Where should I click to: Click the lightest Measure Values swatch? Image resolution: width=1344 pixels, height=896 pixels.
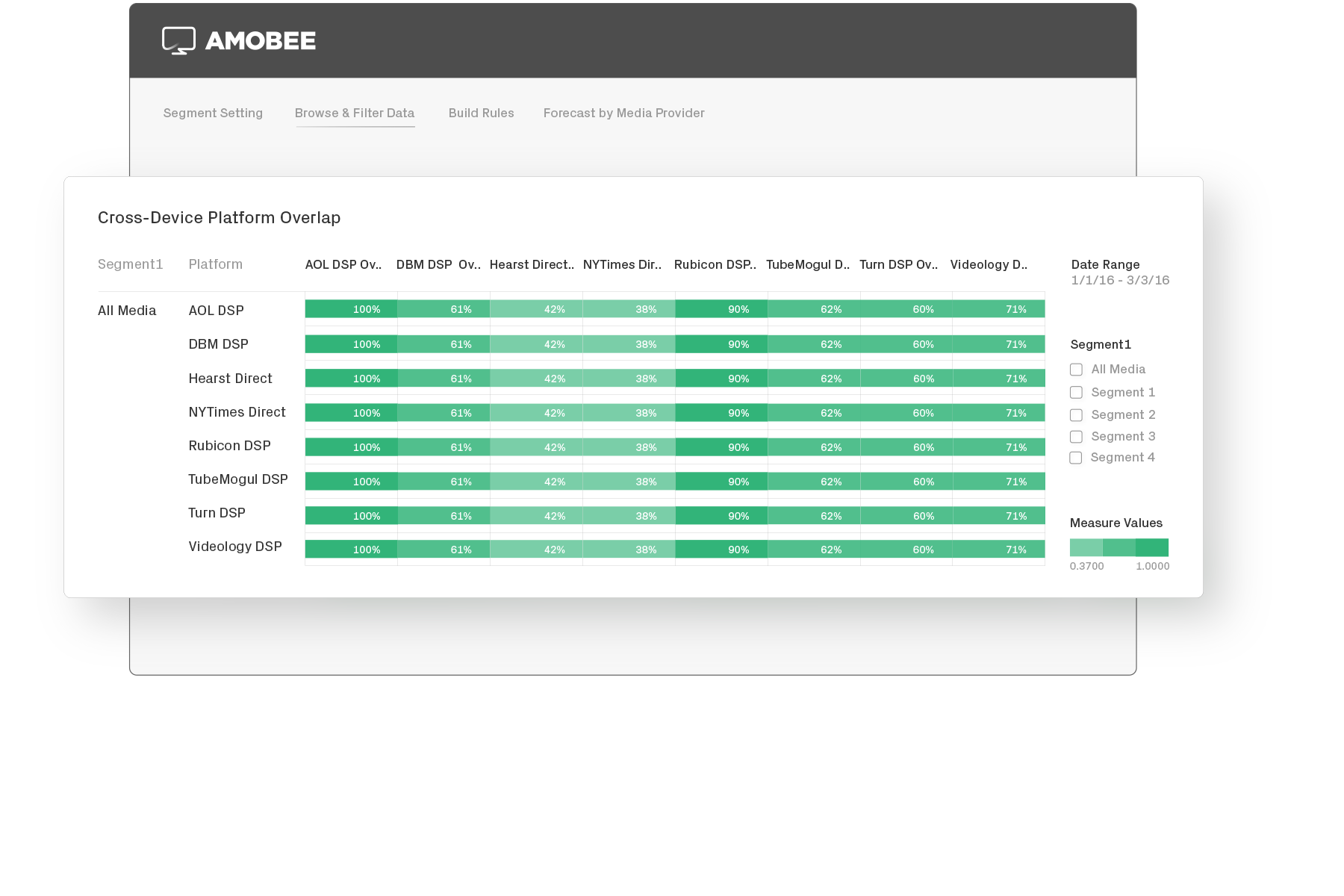(1086, 547)
